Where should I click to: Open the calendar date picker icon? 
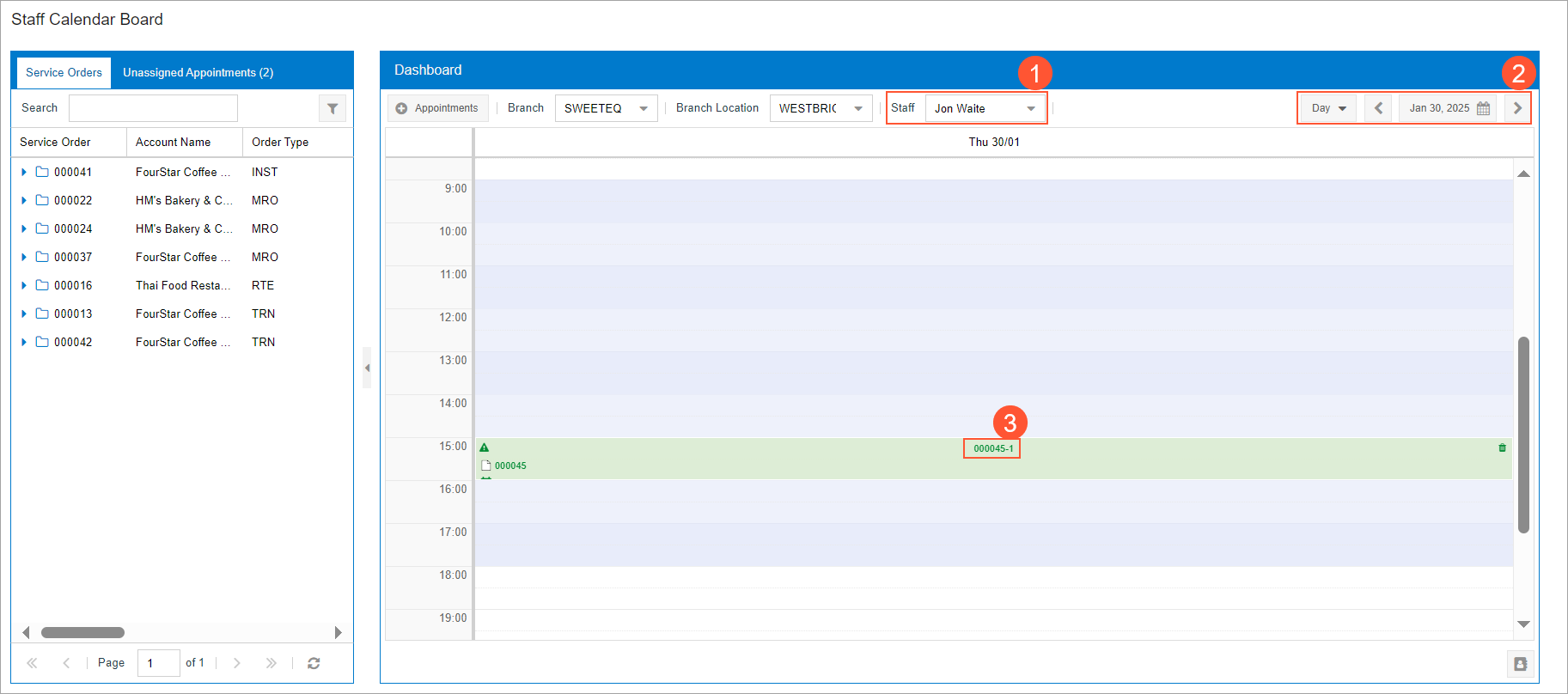(x=1483, y=108)
